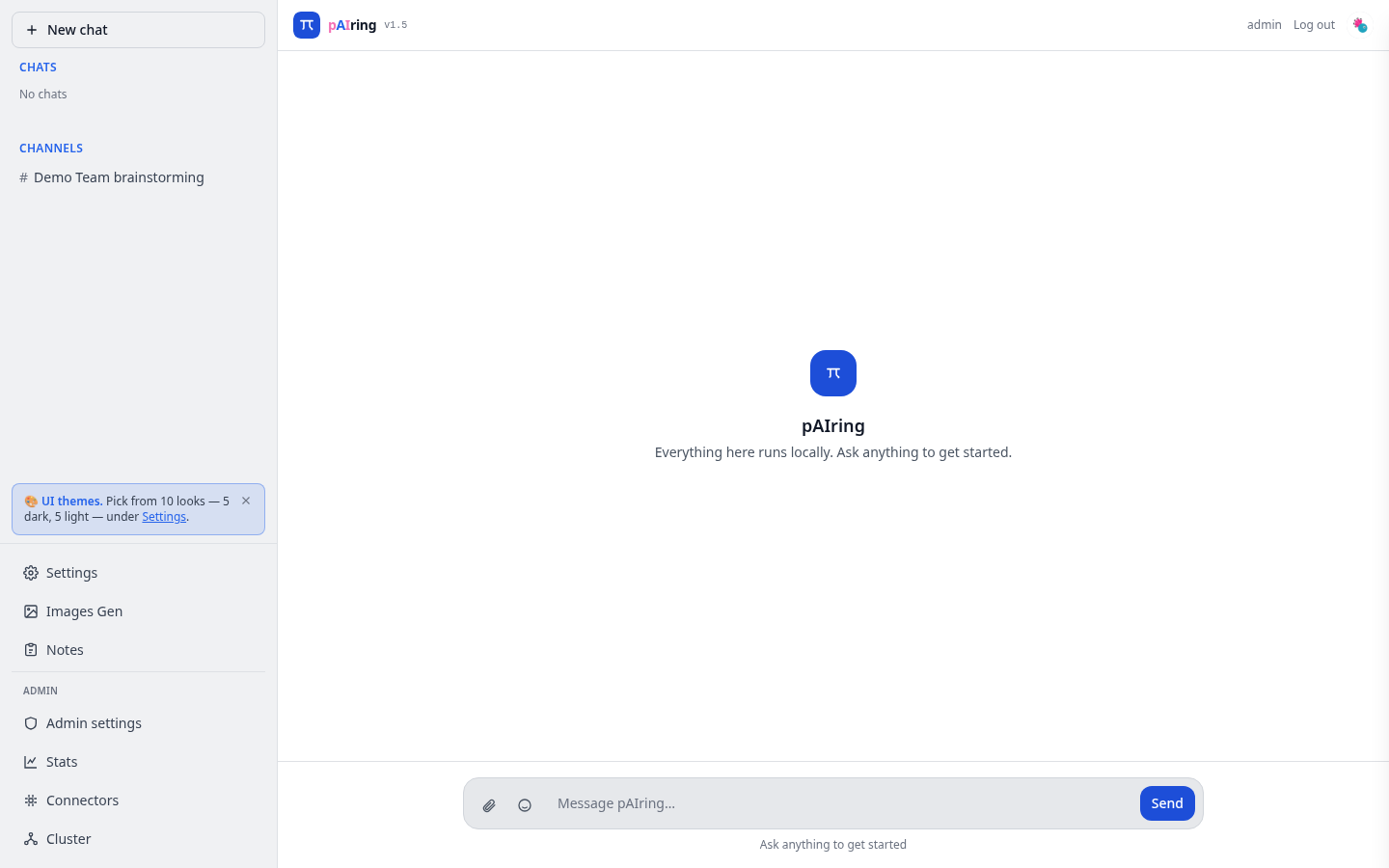Click 'Everything here runs locally' welcome text

pyautogui.click(x=833, y=452)
